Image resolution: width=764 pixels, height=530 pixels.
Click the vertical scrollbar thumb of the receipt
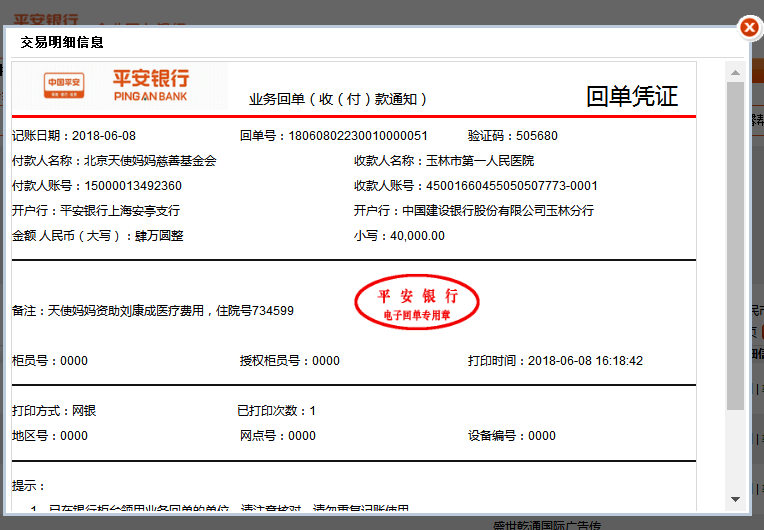click(735, 246)
